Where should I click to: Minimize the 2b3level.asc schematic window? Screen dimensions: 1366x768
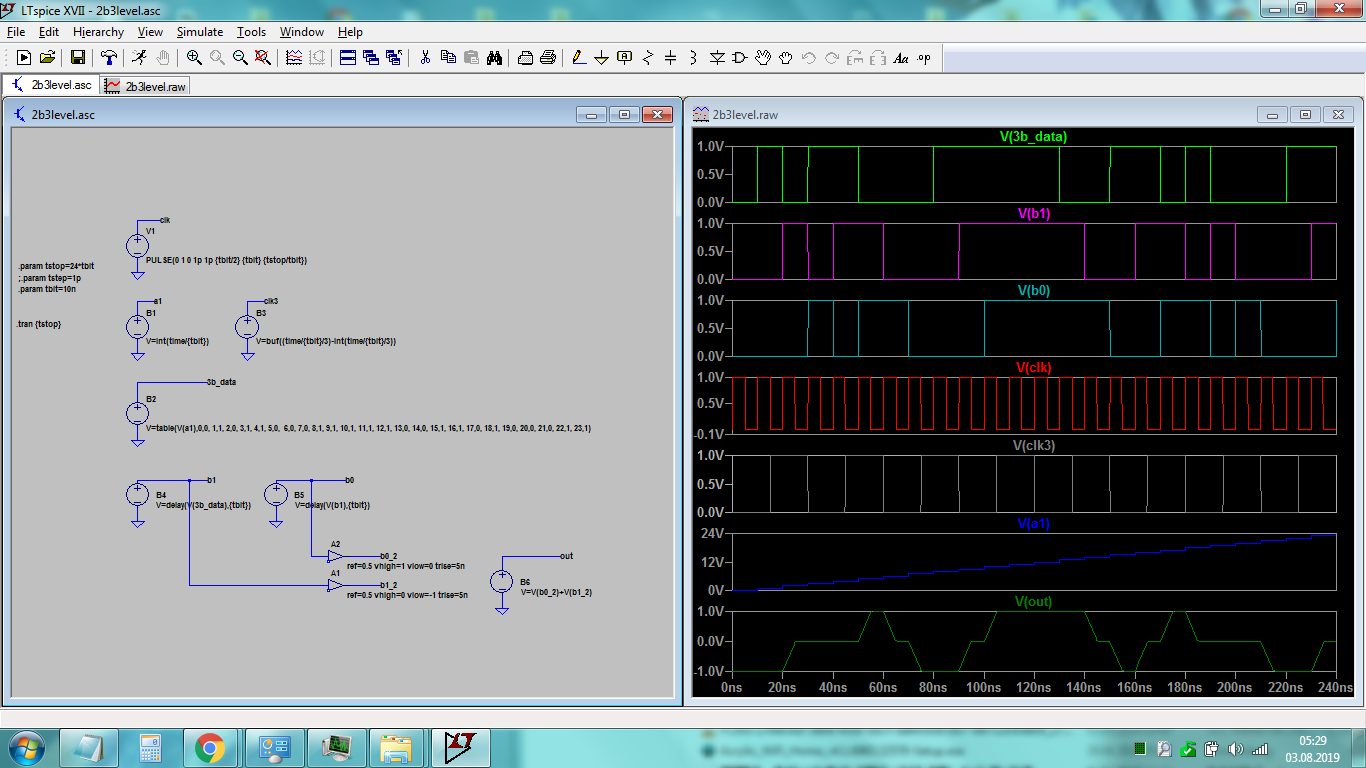tap(591, 114)
